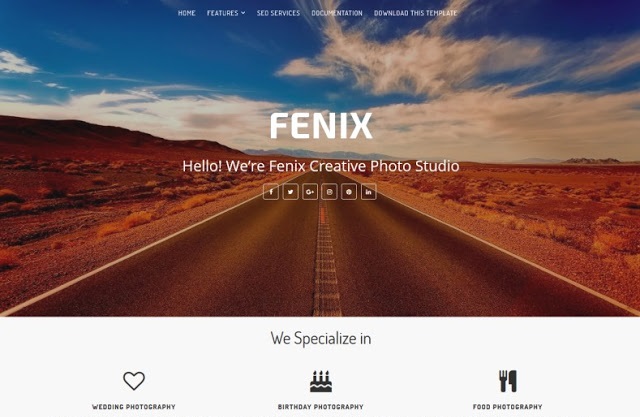
Task: Expand the Features dropdown chevron
Action: coord(243,13)
